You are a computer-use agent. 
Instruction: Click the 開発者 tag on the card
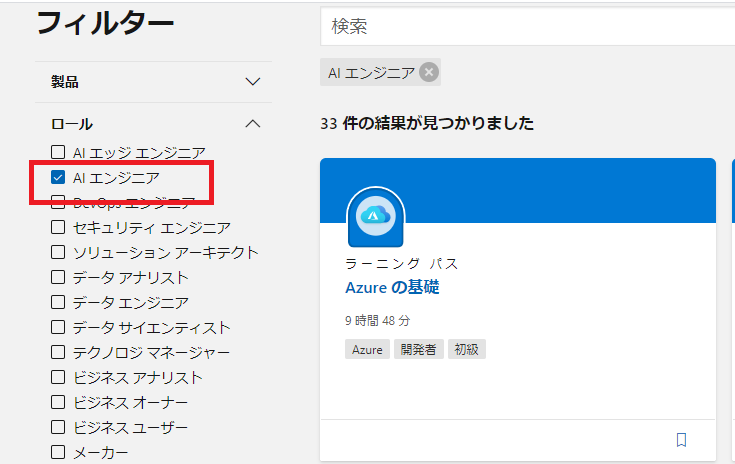419,349
